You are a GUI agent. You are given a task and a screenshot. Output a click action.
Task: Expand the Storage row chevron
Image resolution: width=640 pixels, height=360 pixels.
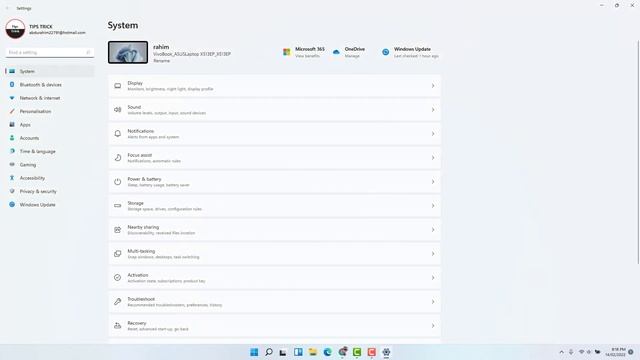tap(433, 206)
